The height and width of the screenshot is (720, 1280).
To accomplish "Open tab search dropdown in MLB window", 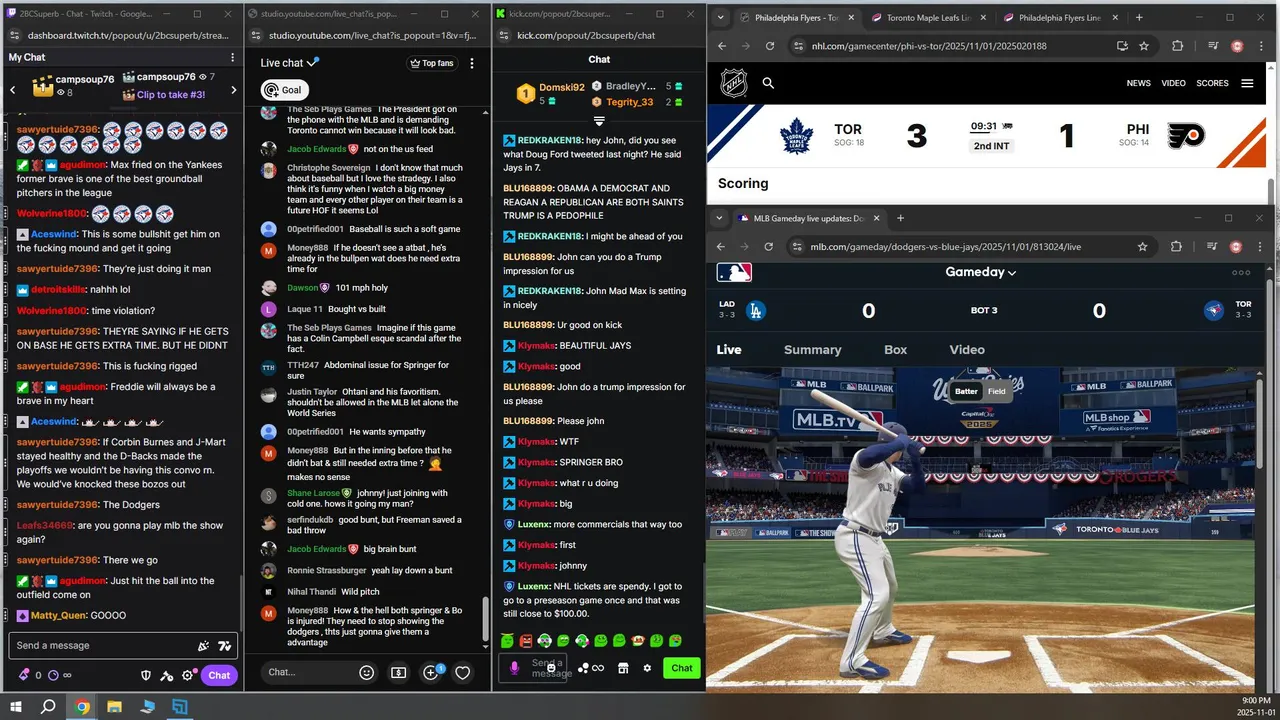I will point(719,218).
